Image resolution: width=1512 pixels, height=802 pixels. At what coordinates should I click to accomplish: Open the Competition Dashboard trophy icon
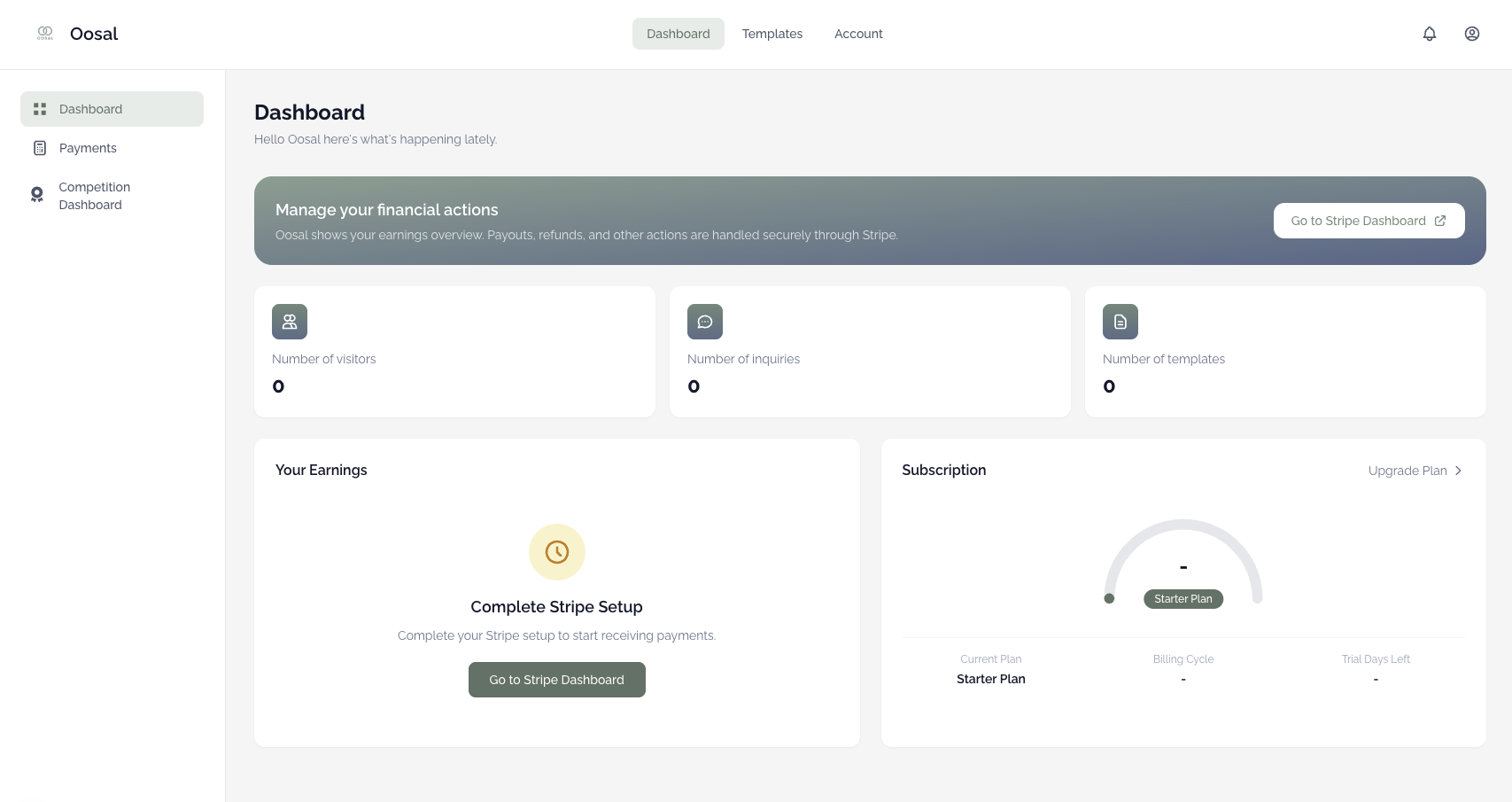(x=36, y=194)
